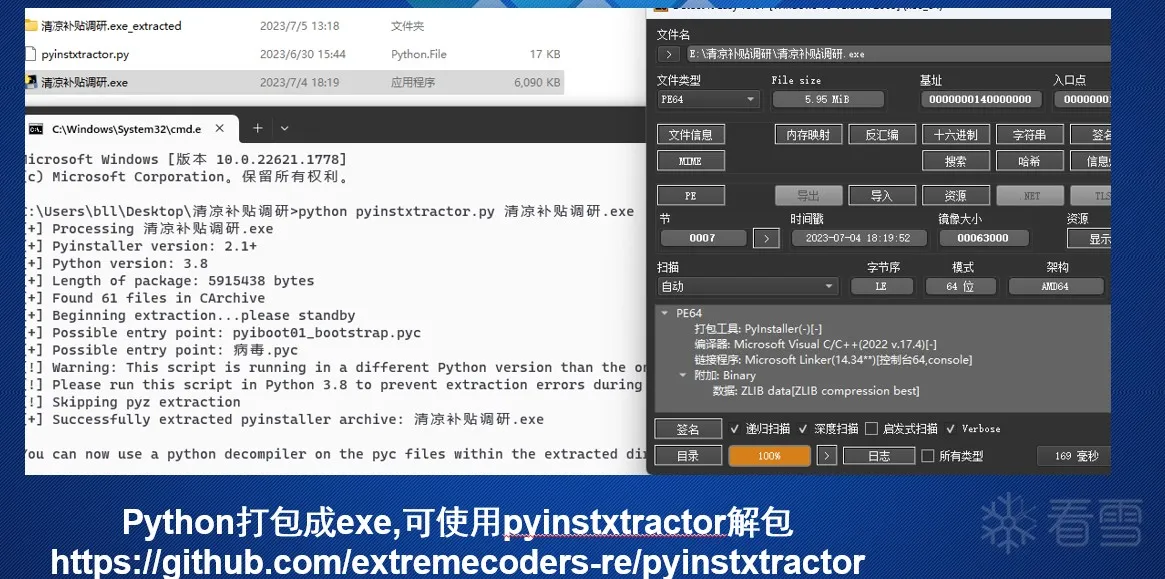Open the 日志 log button
Screen dimensions: 1165x579
879,456
